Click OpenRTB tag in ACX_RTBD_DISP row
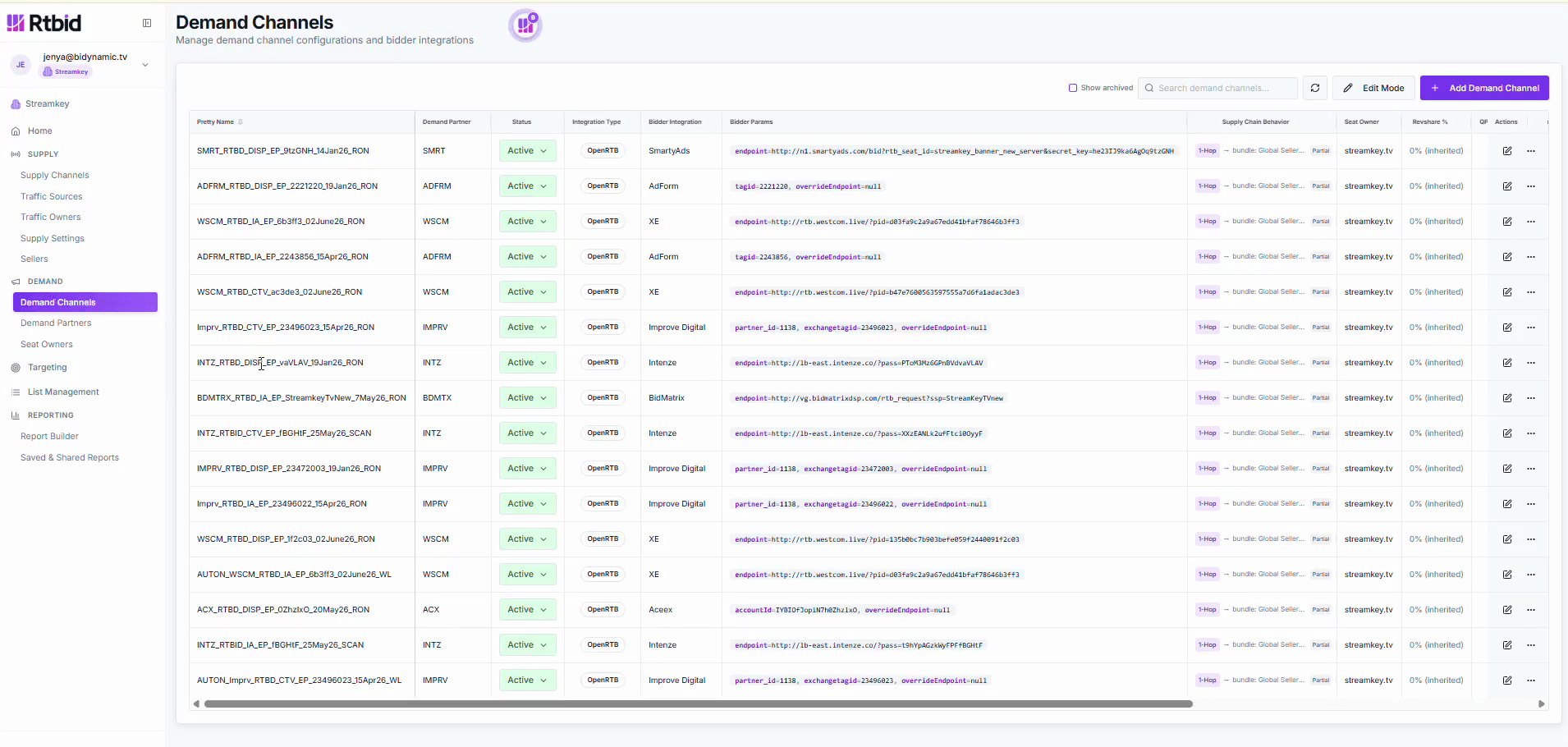Image resolution: width=1568 pixels, height=747 pixels. click(x=603, y=610)
